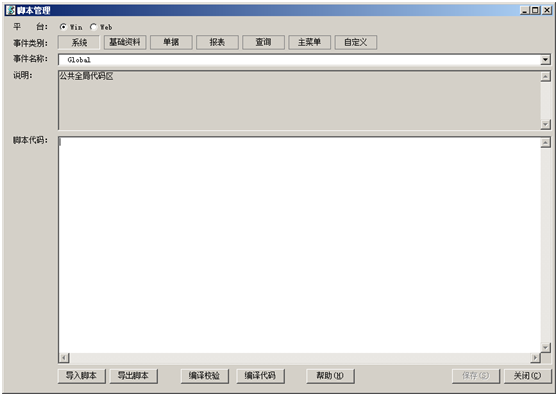Choose the 报表 event category
This screenshot has height=396, width=558.
217,42
